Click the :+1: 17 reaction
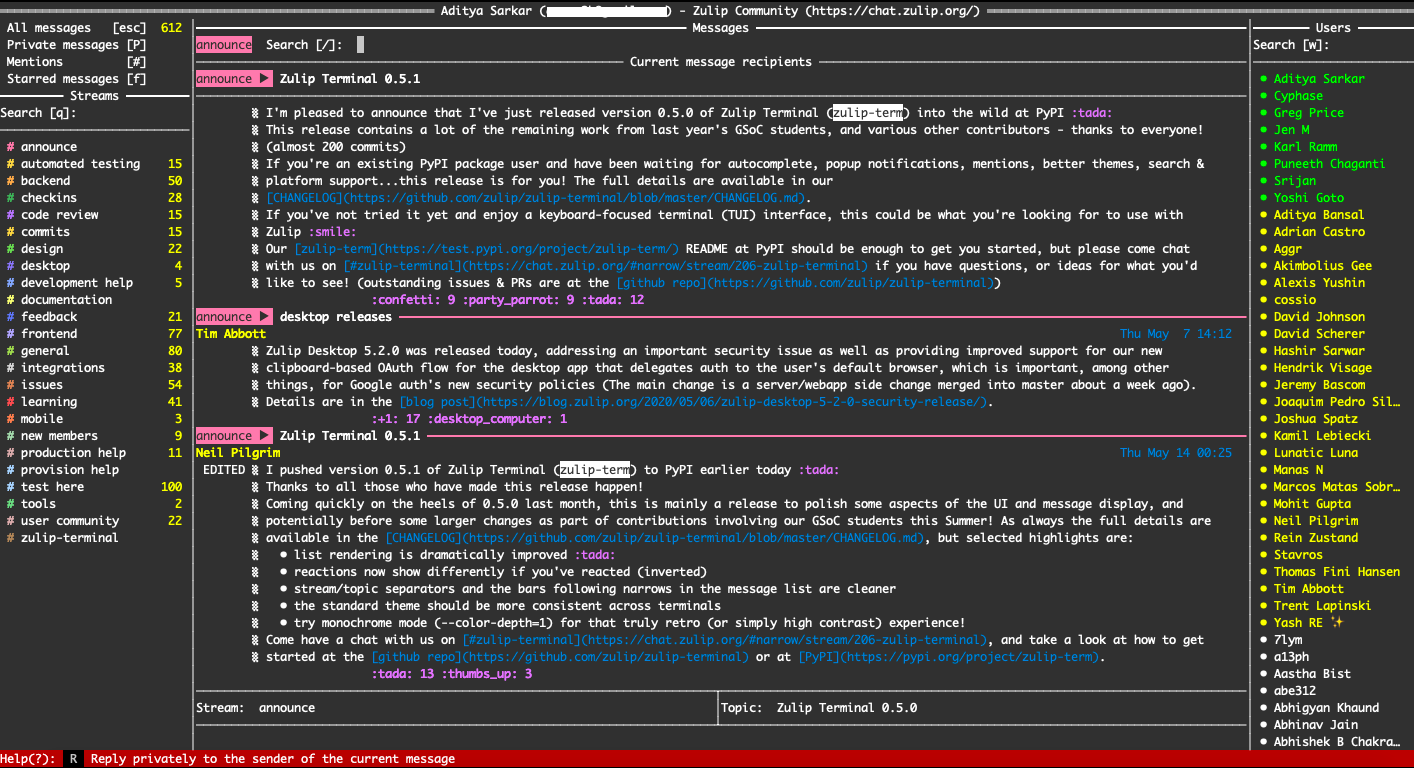1414x768 pixels. pos(396,419)
